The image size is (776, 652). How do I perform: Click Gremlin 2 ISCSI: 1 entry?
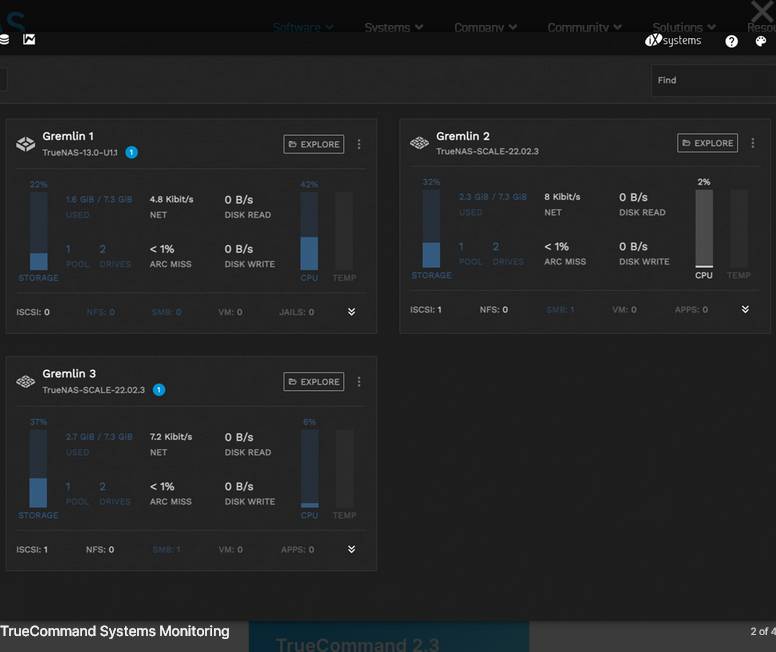(x=426, y=310)
